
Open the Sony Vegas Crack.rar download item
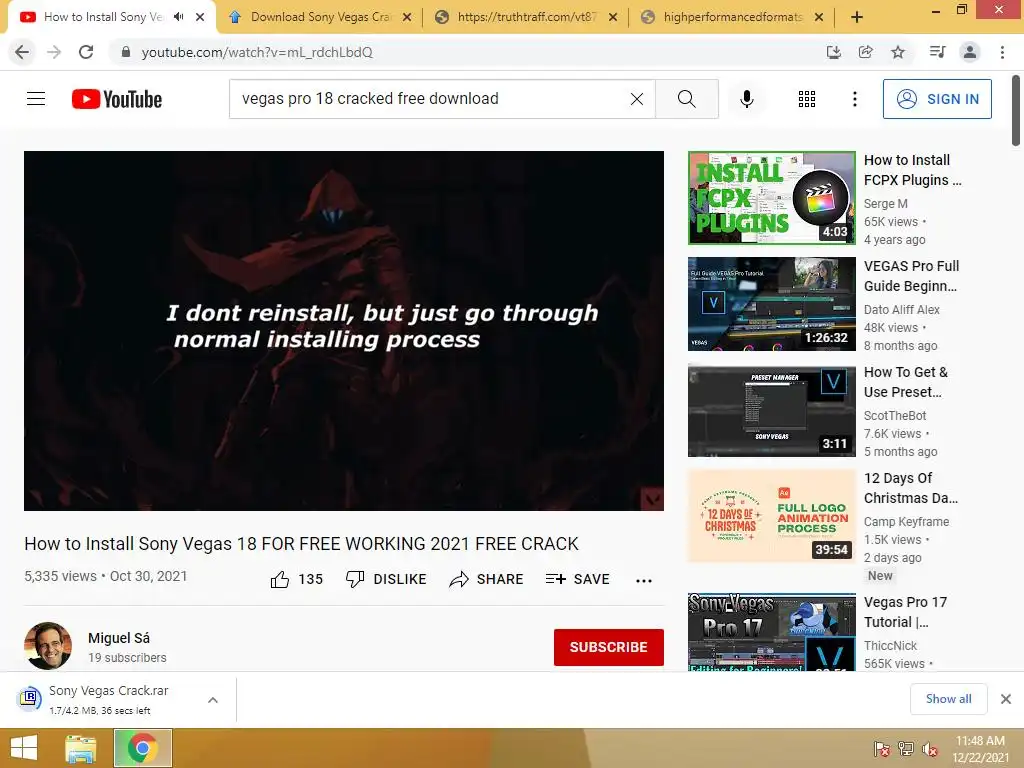tap(108, 699)
